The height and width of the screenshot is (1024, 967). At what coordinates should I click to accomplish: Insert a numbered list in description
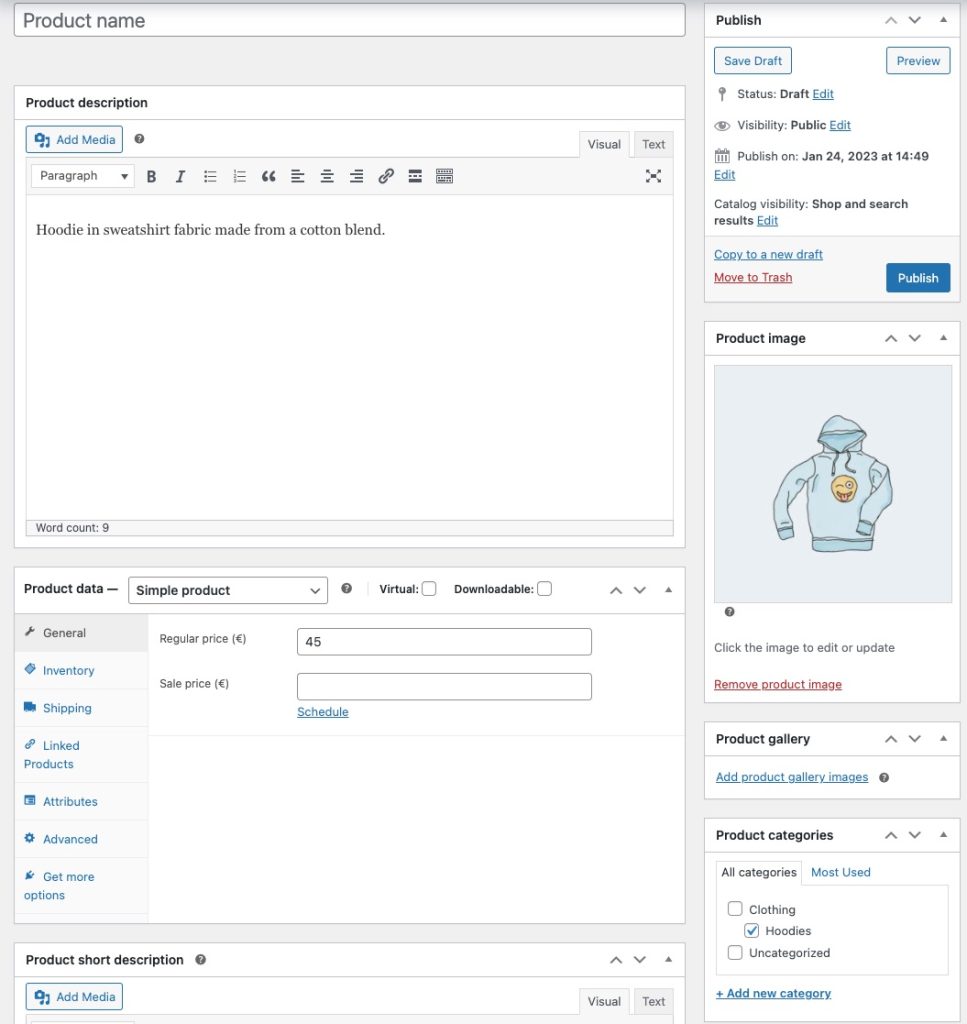[x=239, y=176]
